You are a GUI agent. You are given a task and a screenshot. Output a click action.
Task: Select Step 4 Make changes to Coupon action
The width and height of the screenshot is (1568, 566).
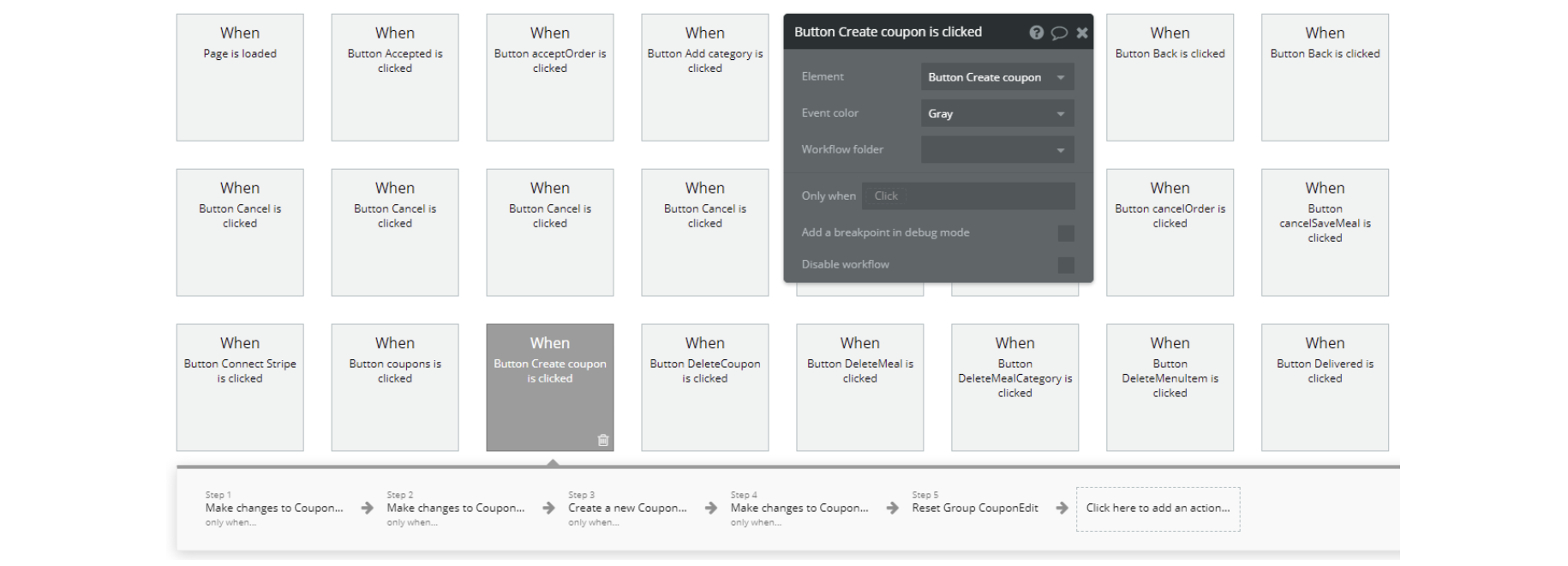tap(799, 509)
